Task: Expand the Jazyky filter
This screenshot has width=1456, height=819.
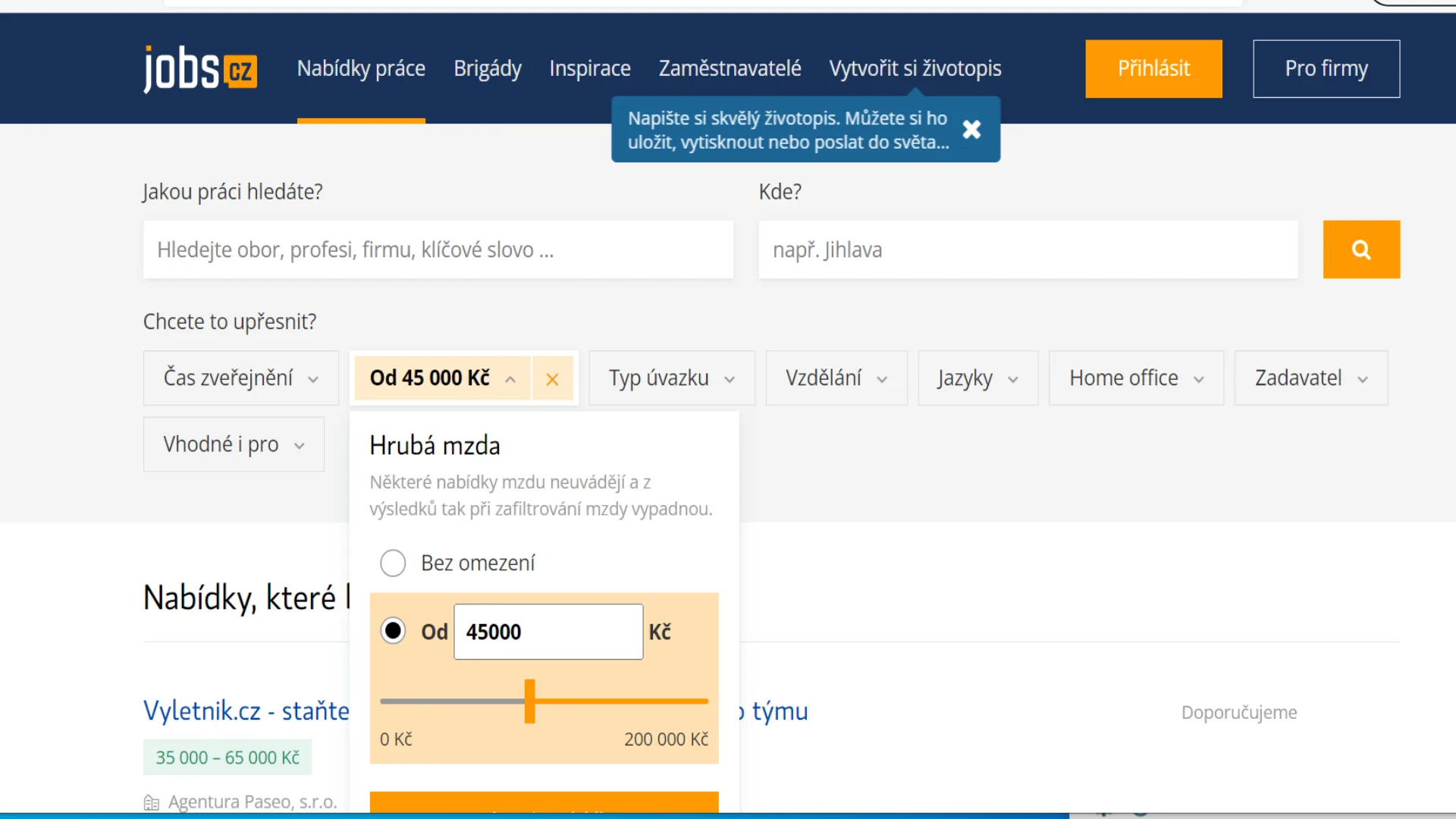Action: pyautogui.click(x=977, y=378)
